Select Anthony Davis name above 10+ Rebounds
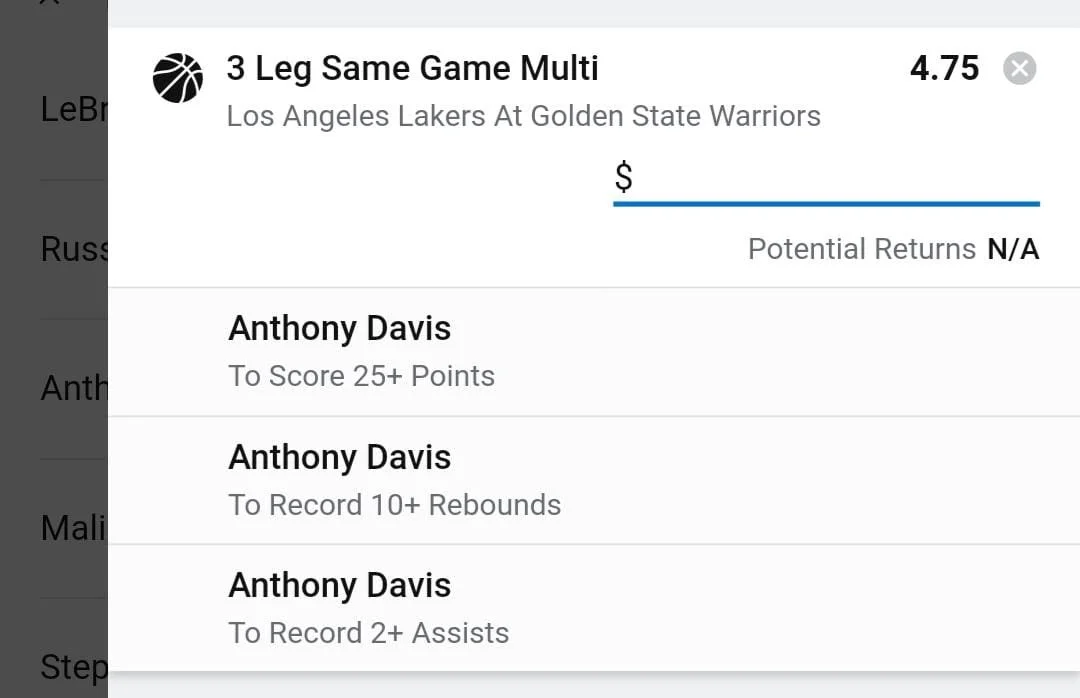This screenshot has height=698, width=1080. click(x=339, y=458)
